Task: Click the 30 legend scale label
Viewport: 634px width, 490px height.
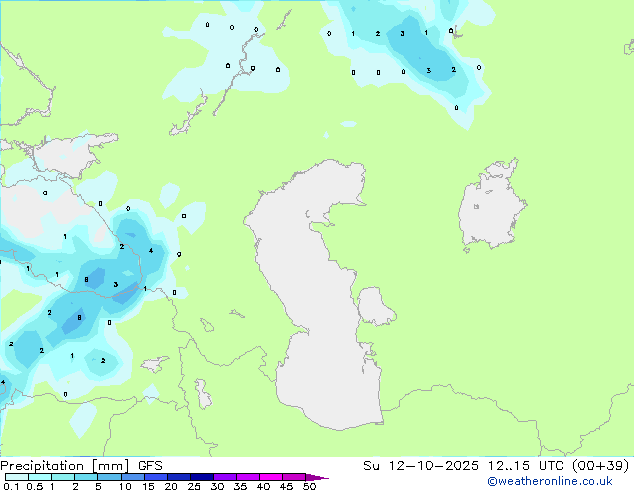Action: point(217,486)
